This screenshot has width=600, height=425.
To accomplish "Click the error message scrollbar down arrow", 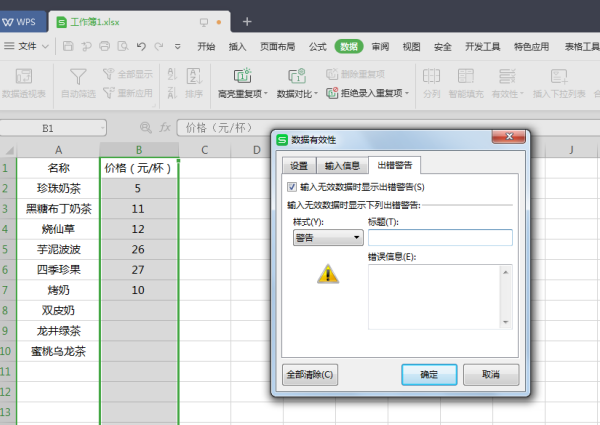I will coord(505,322).
